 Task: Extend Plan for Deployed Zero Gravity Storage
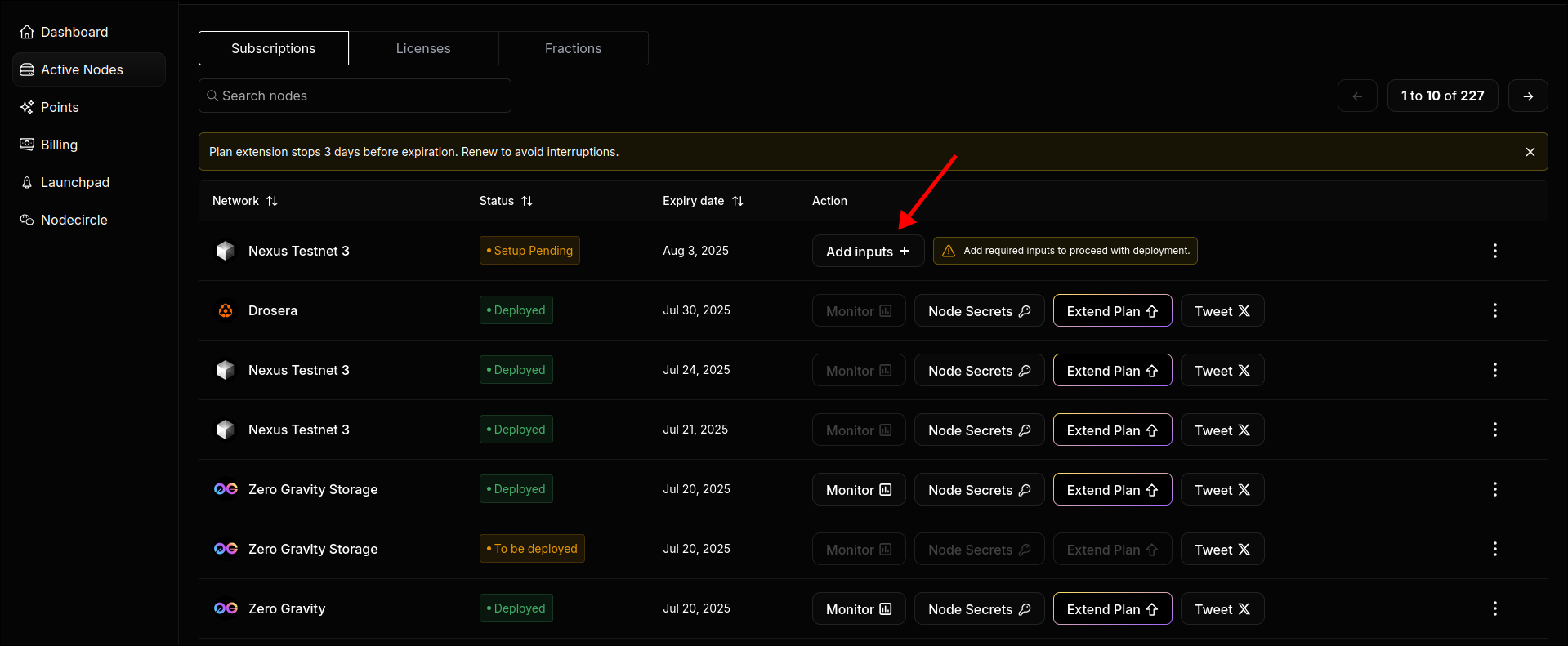point(1113,489)
